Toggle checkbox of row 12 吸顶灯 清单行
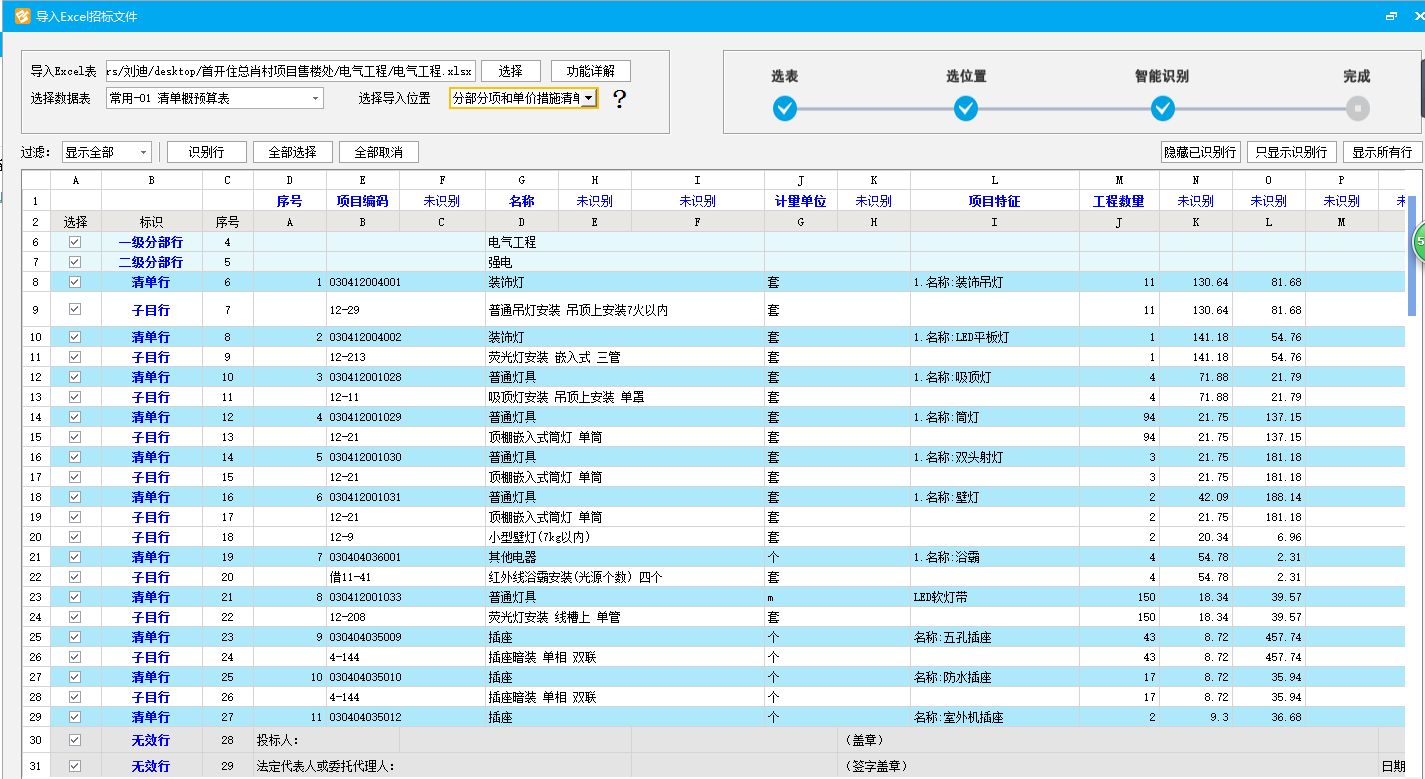Viewport: 1425px width, 779px height. click(x=75, y=377)
